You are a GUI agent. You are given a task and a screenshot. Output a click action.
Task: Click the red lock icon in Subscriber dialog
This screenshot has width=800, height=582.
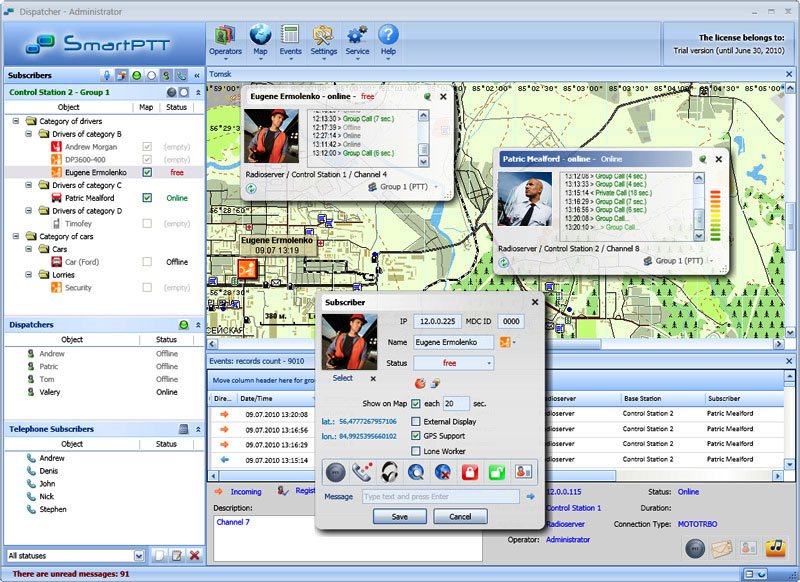tap(469, 471)
